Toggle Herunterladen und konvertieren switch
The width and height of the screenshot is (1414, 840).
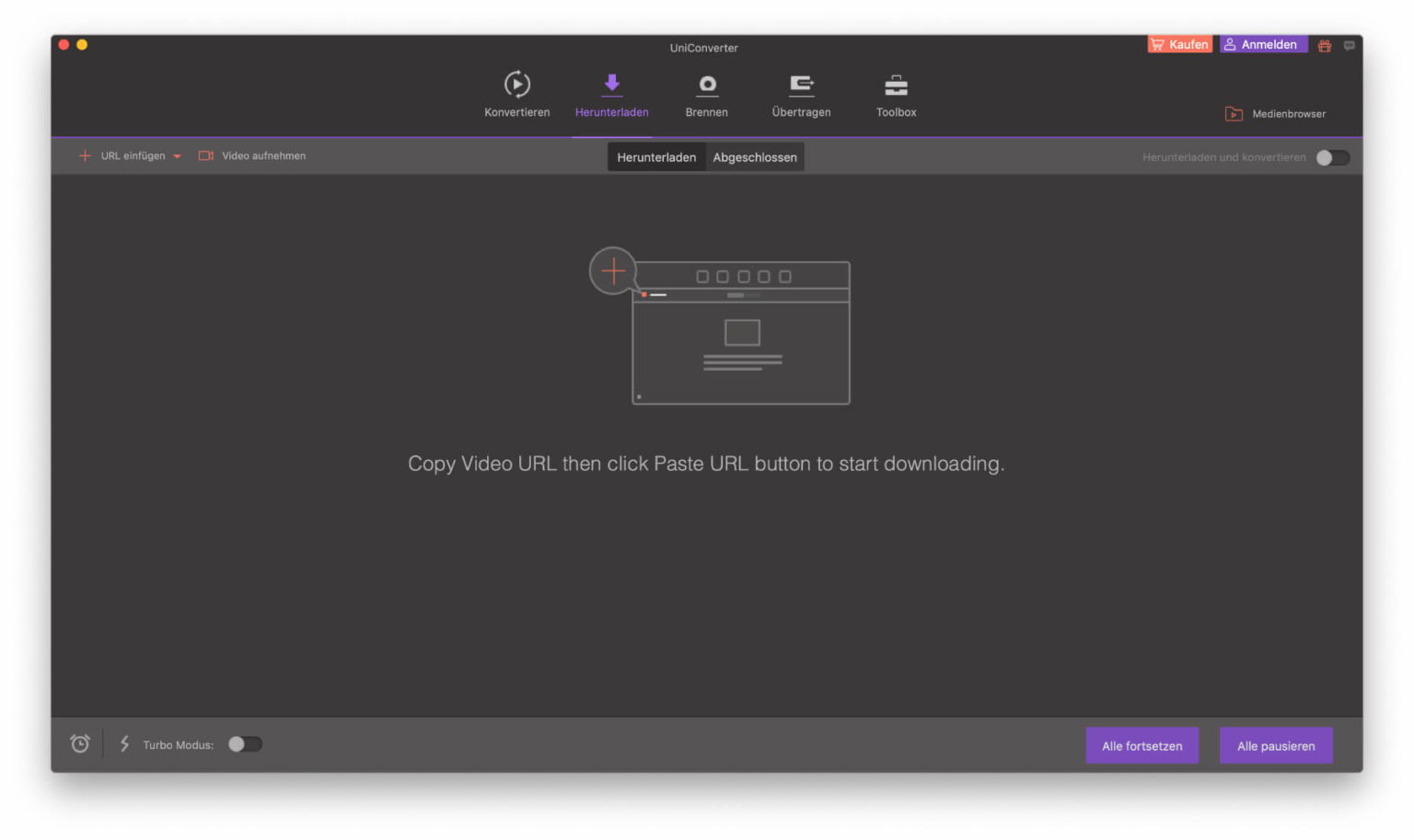(1332, 157)
